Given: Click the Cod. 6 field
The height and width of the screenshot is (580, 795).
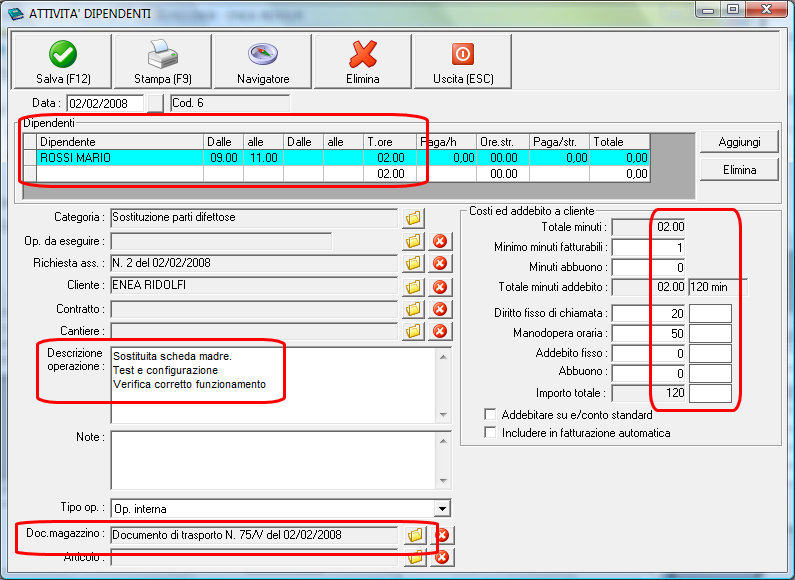Looking at the screenshot, I should click(230, 103).
